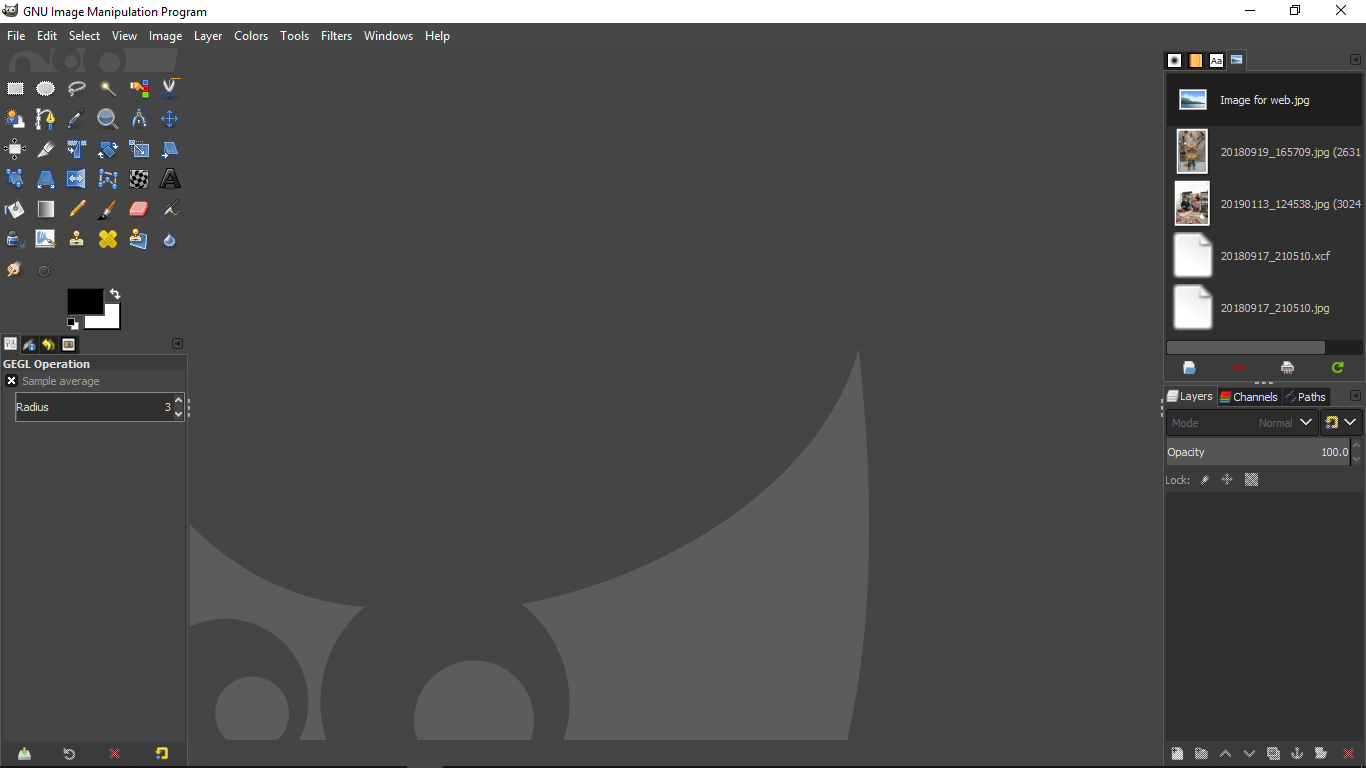
Task: Switch to the Undo History tab
Action: (48, 345)
